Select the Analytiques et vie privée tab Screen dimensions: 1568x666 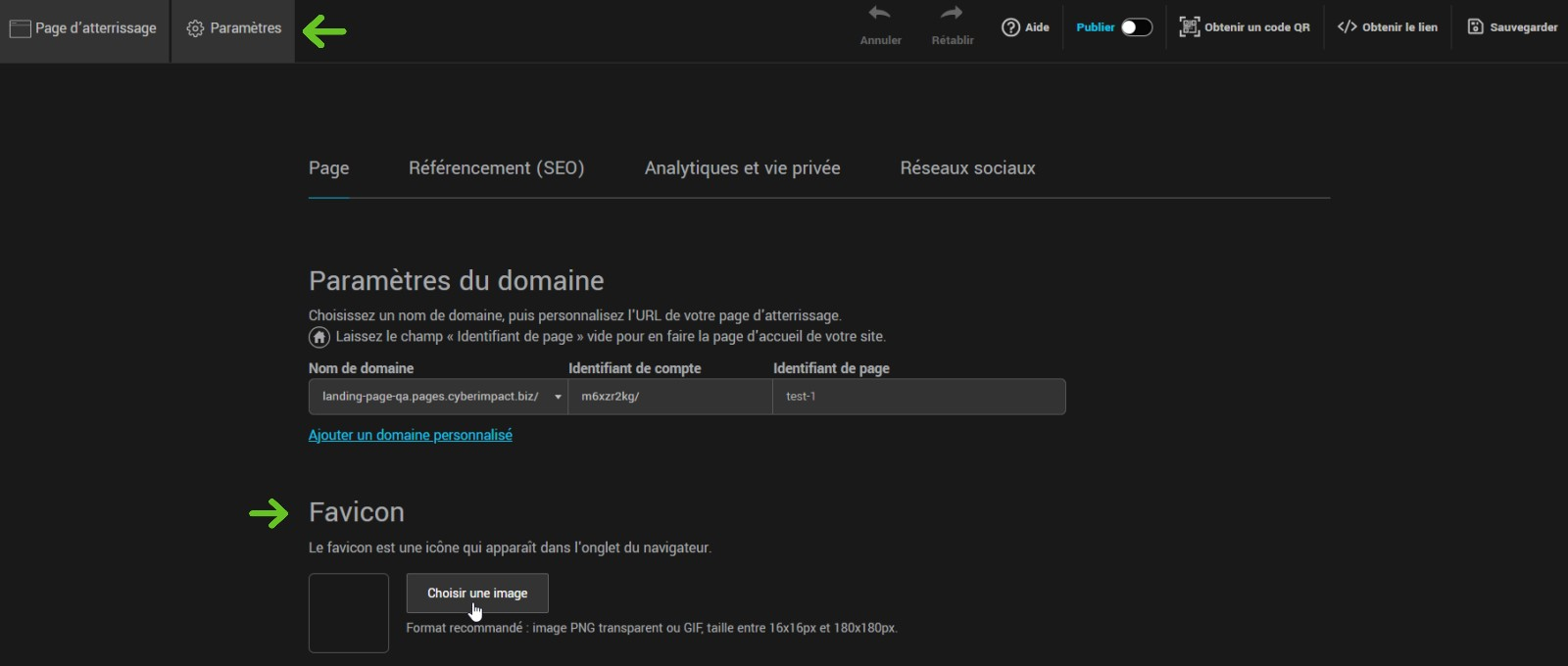coord(742,168)
